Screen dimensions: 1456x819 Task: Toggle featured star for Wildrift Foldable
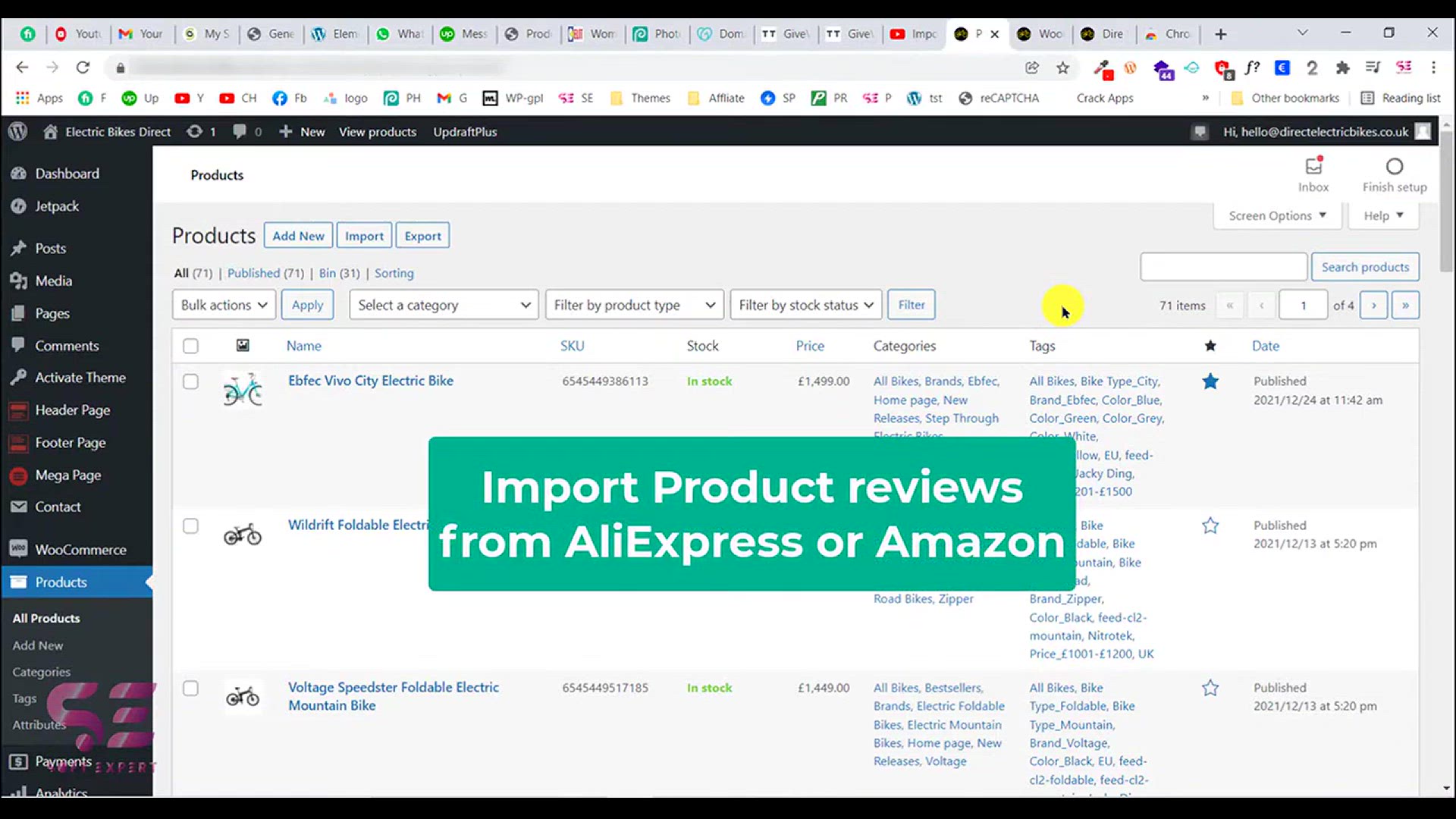coord(1210,526)
